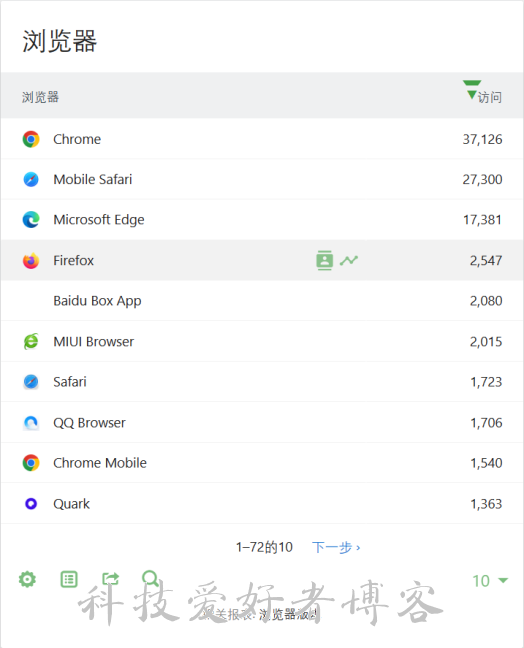This screenshot has width=524, height=648.
Task: Open search magnifier icon in footer
Action: click(150, 578)
